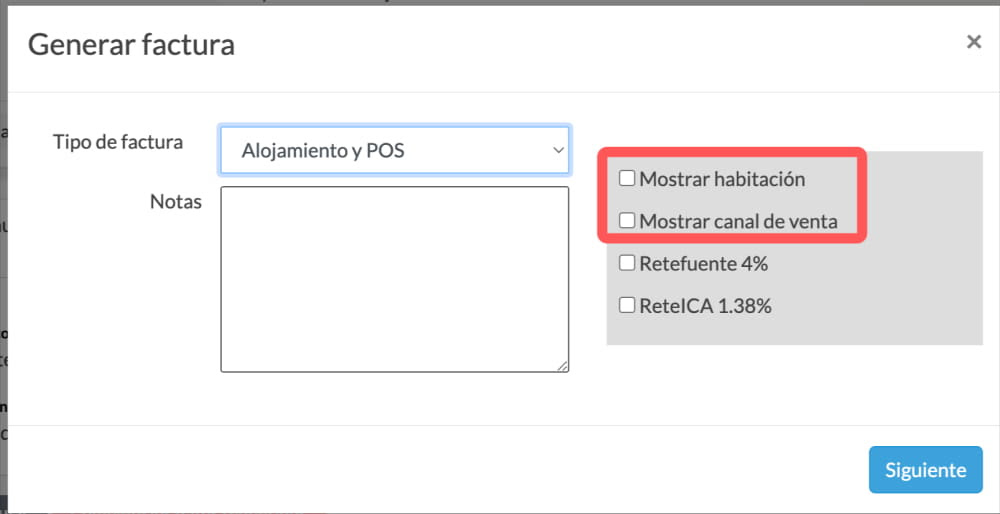Click the Alojamiento y POS selected value
The height and width of the screenshot is (514, 1000).
(x=323, y=151)
